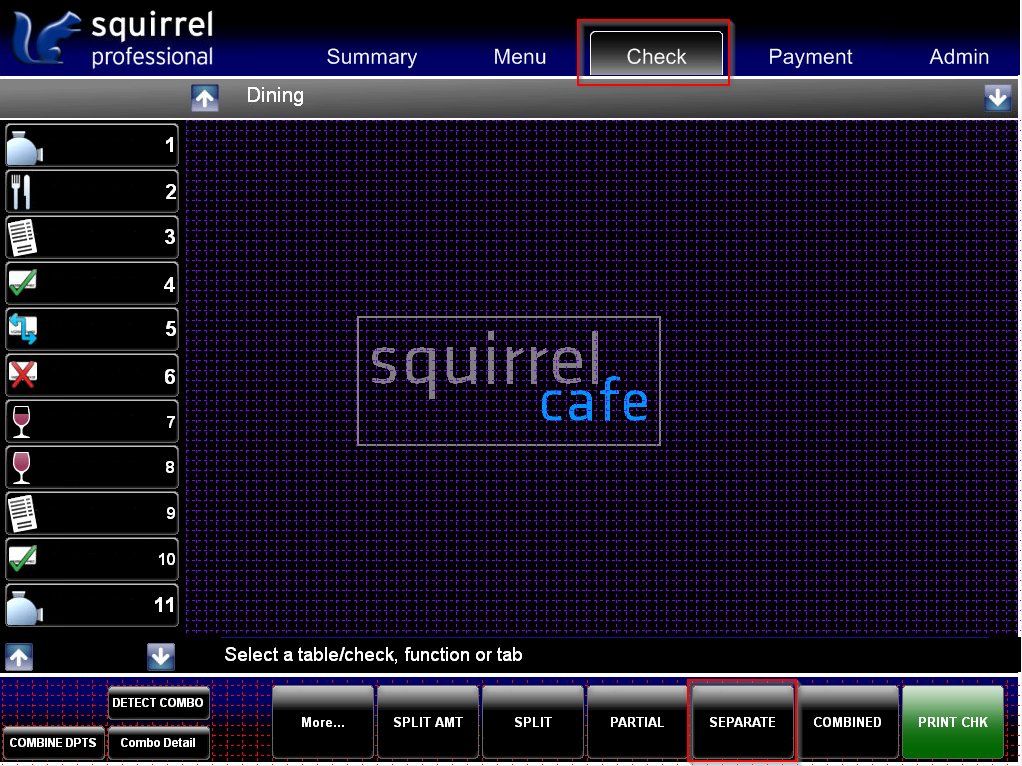Image resolution: width=1022 pixels, height=766 pixels.
Task: Select table 11 with the cloche icon
Action: click(92, 605)
